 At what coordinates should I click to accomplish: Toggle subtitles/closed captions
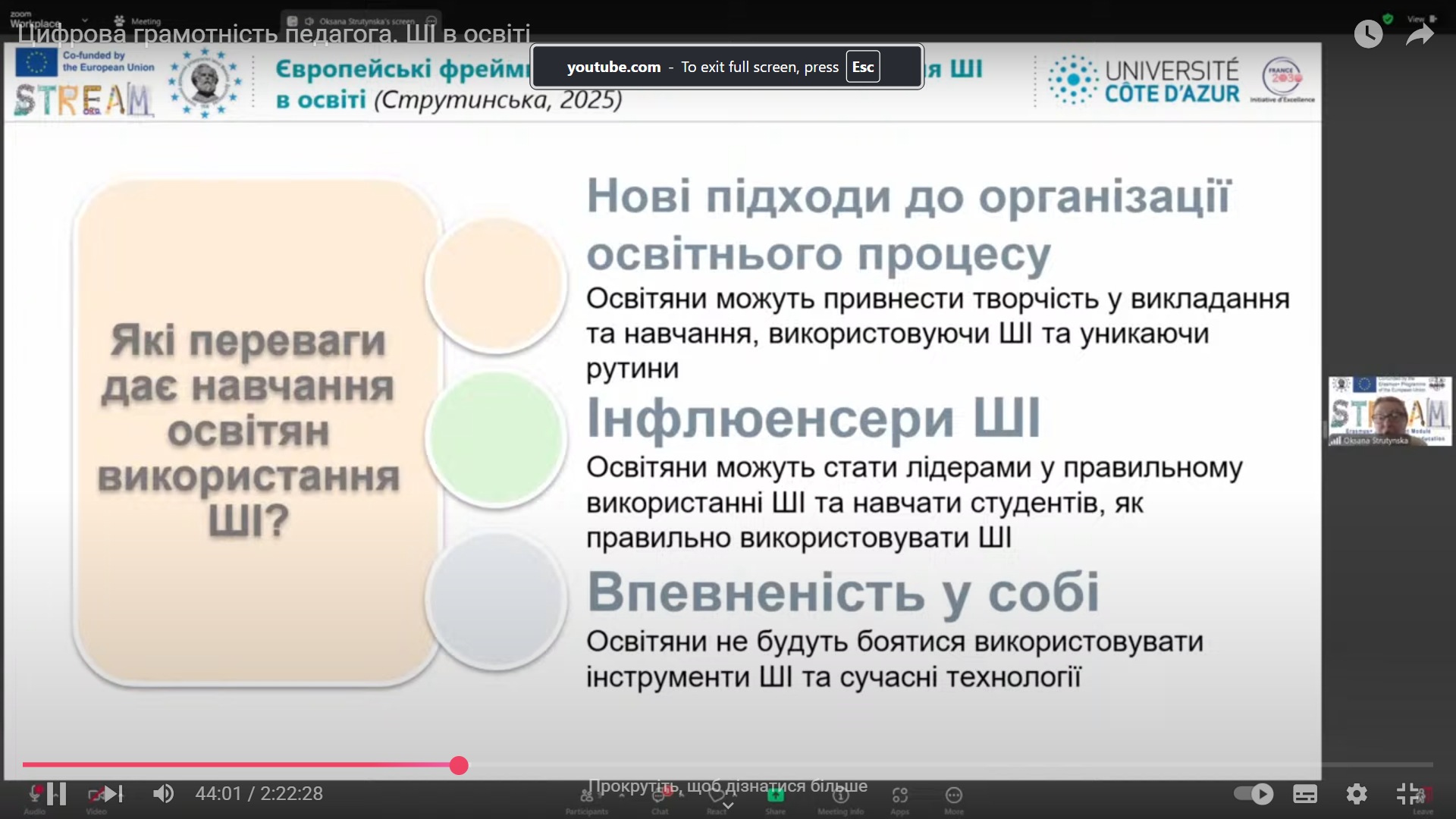pyautogui.click(x=1305, y=794)
